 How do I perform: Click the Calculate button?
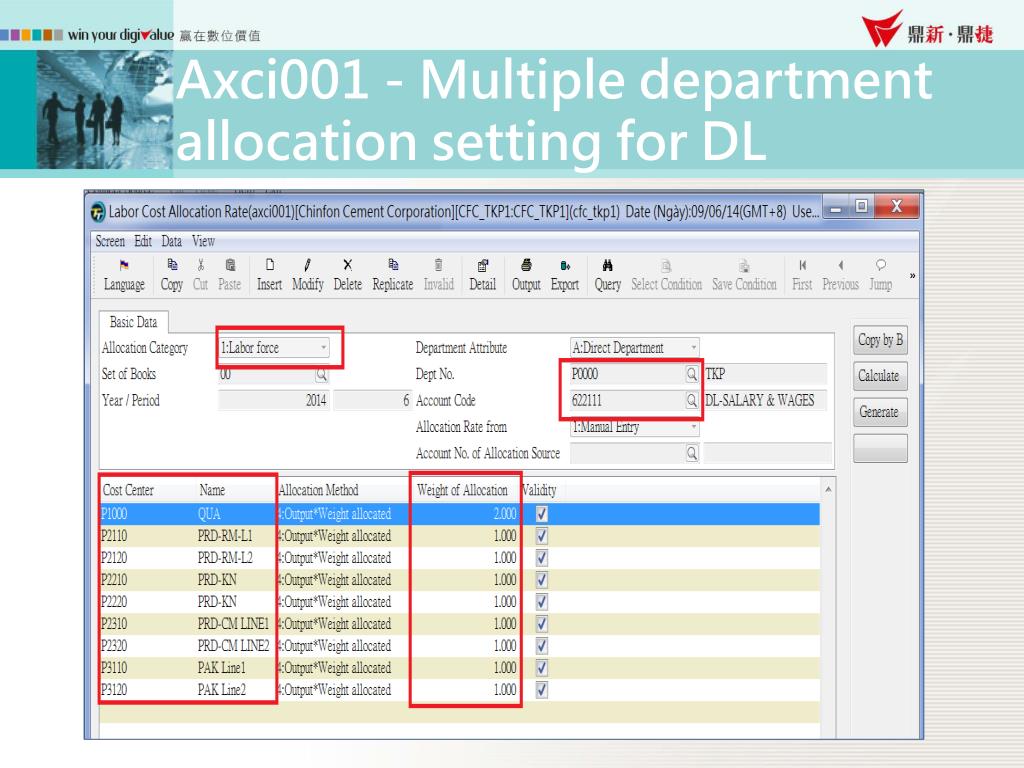pyautogui.click(x=880, y=376)
